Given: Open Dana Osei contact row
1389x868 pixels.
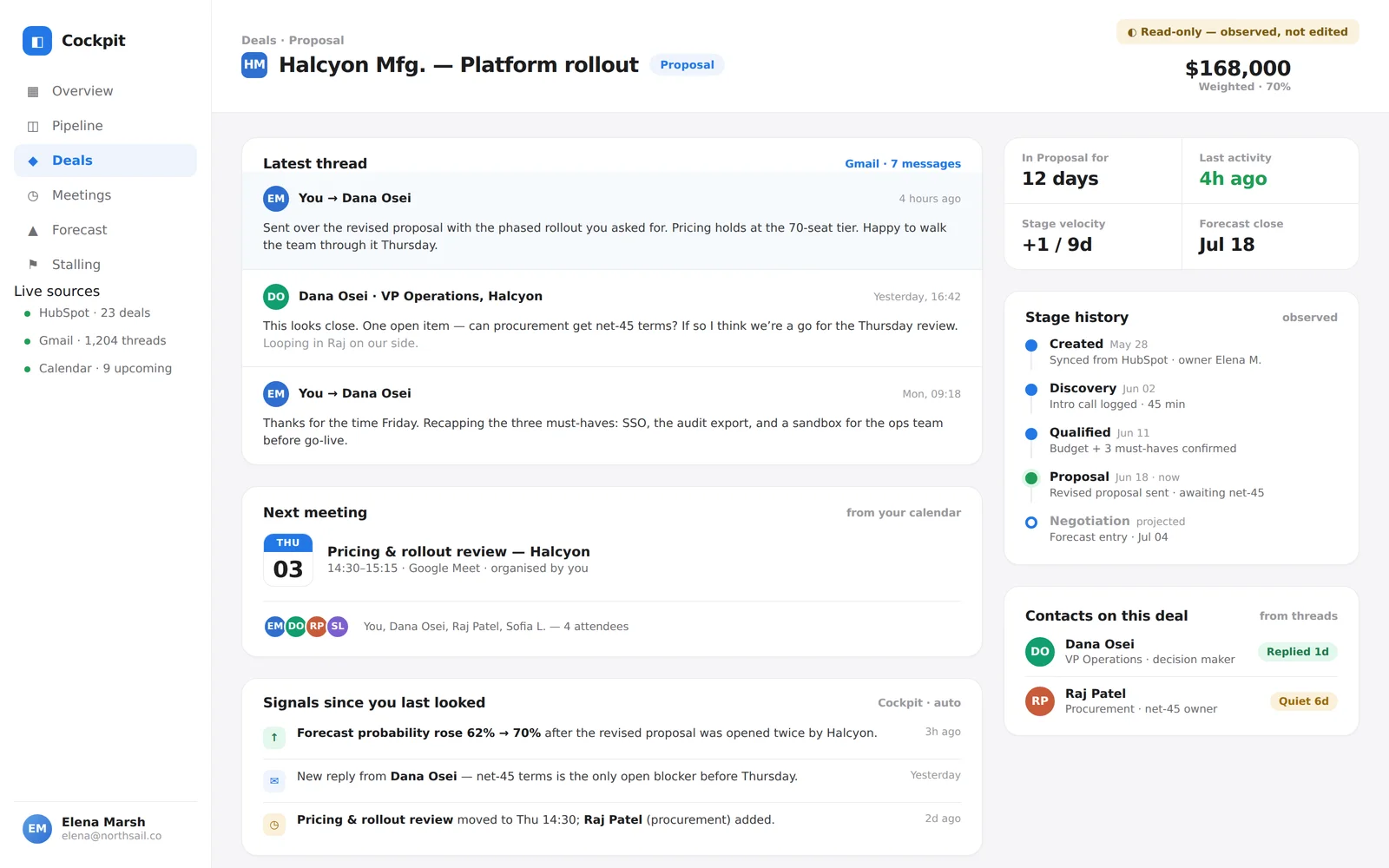Looking at the screenshot, I should 1182,652.
